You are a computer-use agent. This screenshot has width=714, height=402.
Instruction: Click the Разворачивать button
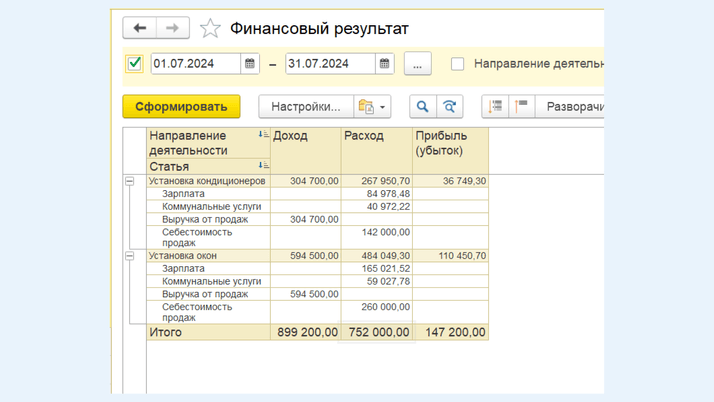pos(570,107)
